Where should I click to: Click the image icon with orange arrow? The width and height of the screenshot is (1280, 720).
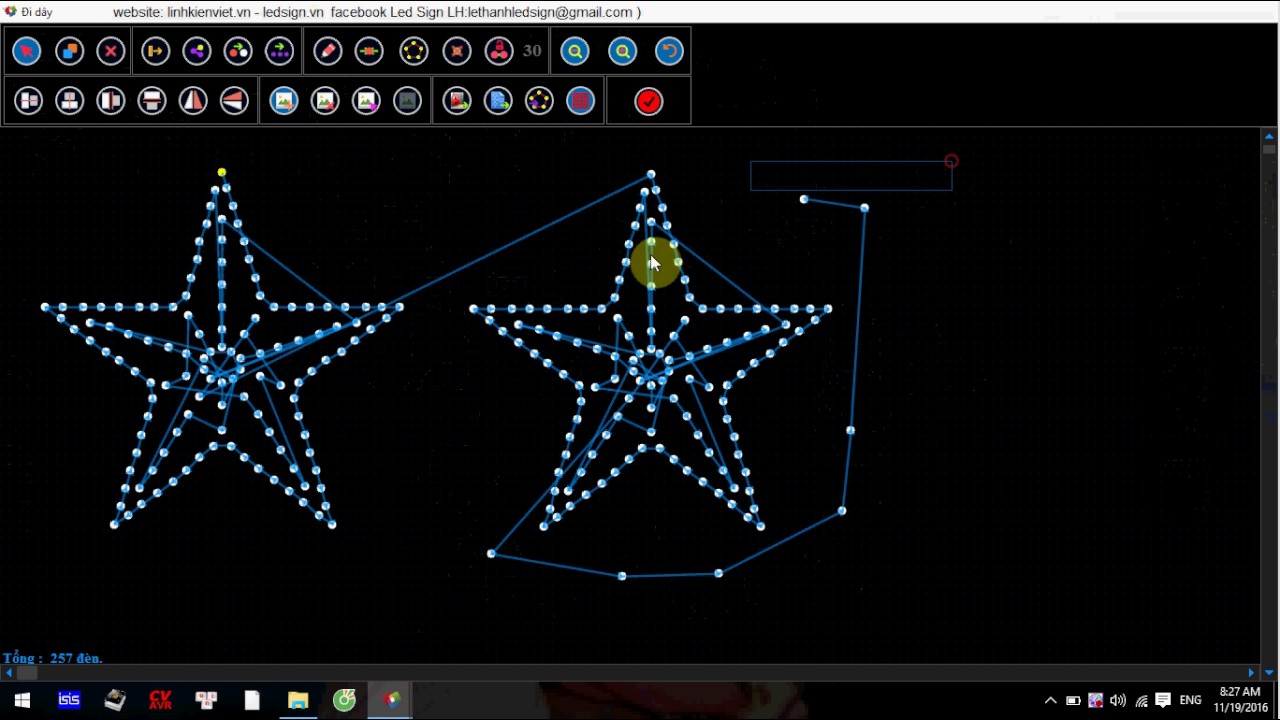tap(284, 101)
